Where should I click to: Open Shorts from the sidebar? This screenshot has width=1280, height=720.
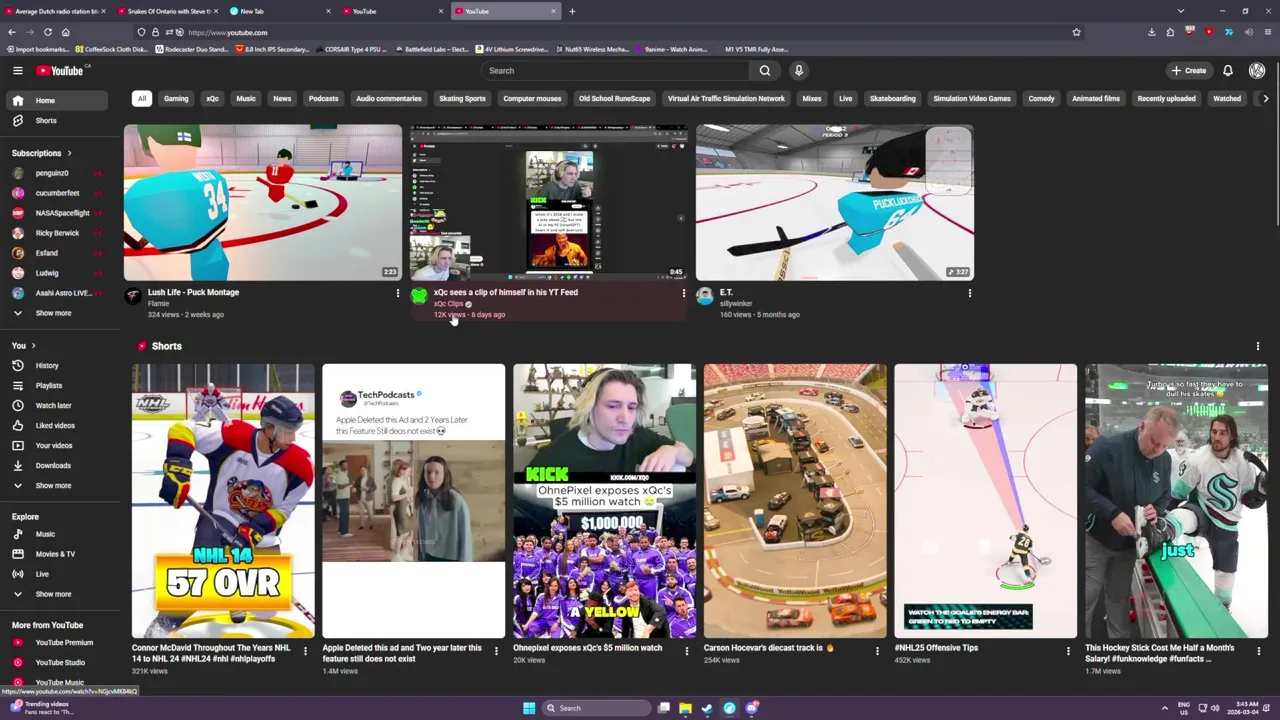[58, 120]
